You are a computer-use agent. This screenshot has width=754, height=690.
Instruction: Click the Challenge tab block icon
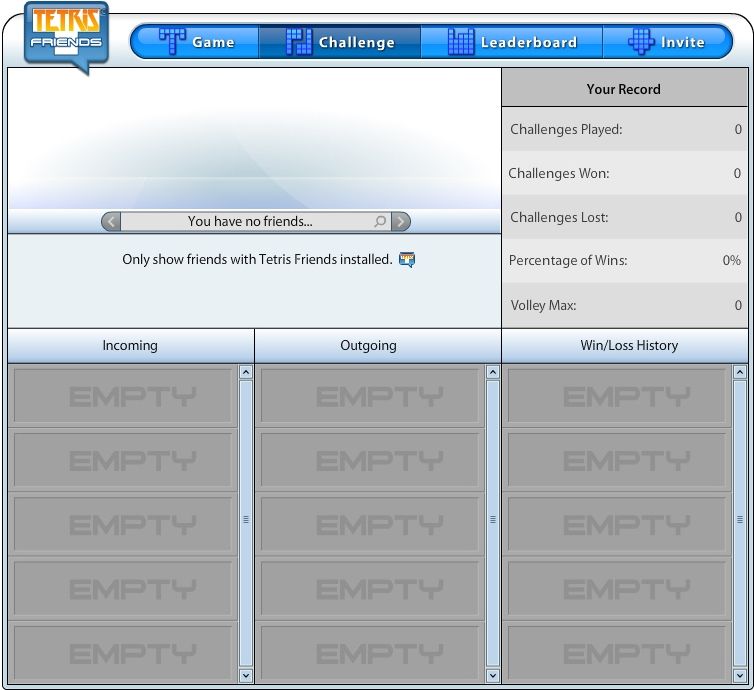299,41
